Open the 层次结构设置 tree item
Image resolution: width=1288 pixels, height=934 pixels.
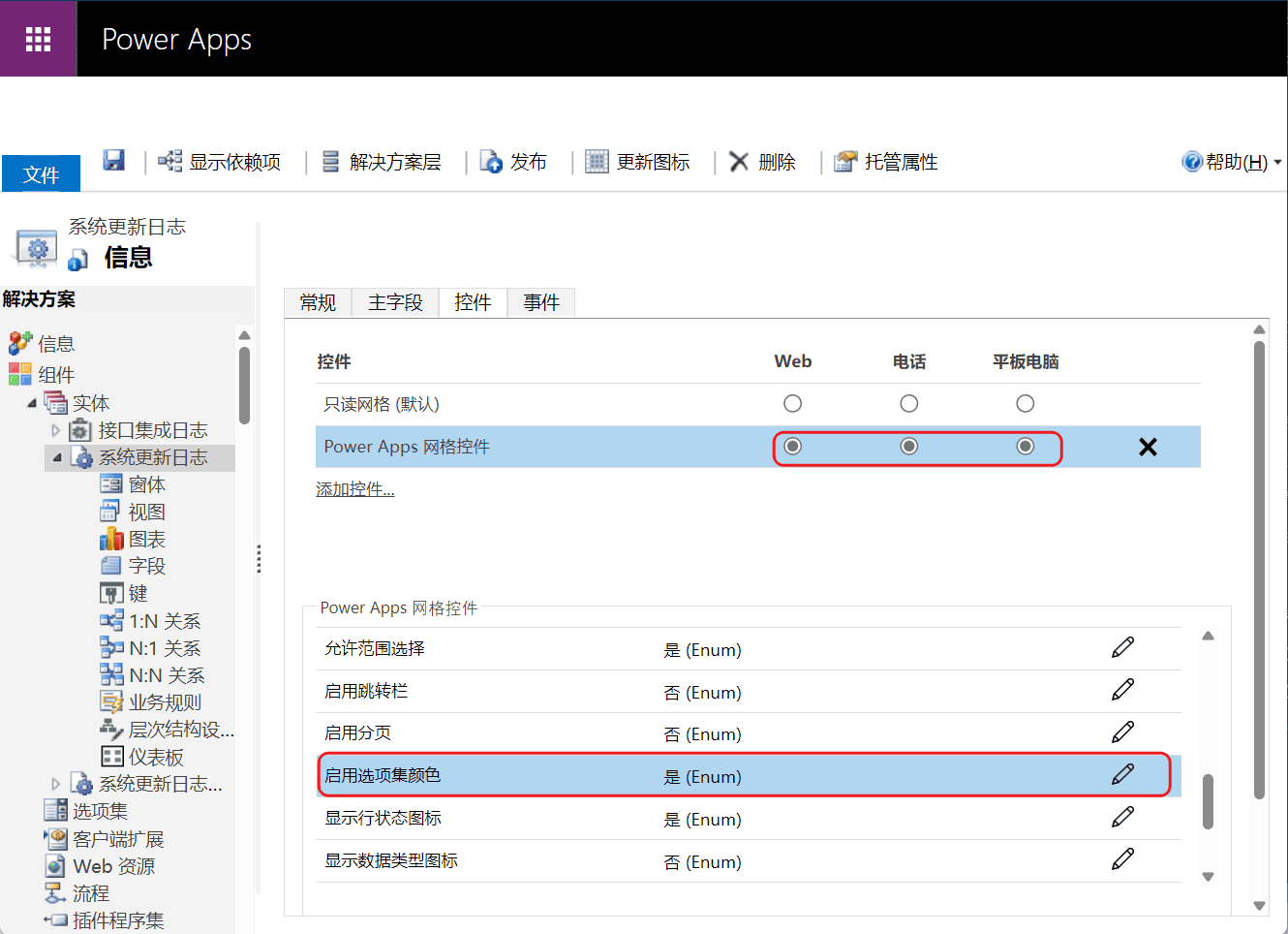(x=182, y=730)
